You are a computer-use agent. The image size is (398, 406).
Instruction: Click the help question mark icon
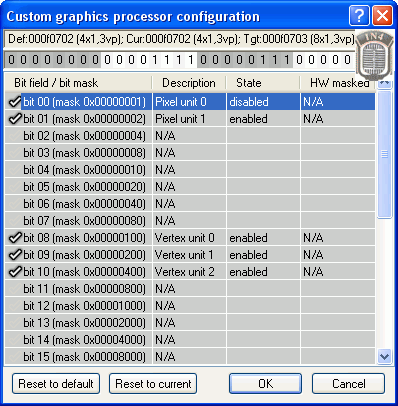[x=359, y=16]
